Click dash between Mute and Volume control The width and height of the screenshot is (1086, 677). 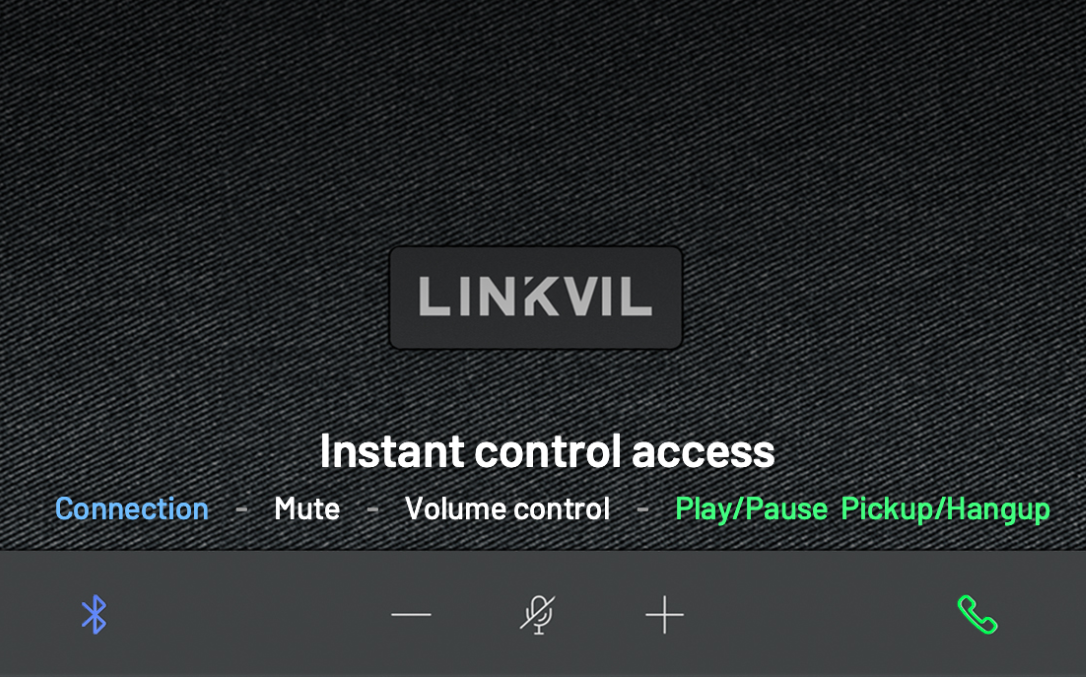click(373, 510)
